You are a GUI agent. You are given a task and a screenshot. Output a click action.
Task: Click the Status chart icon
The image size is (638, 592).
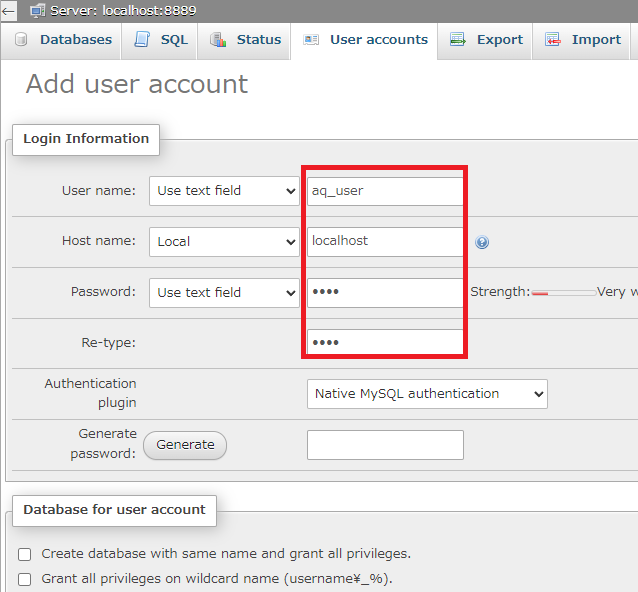click(x=218, y=39)
